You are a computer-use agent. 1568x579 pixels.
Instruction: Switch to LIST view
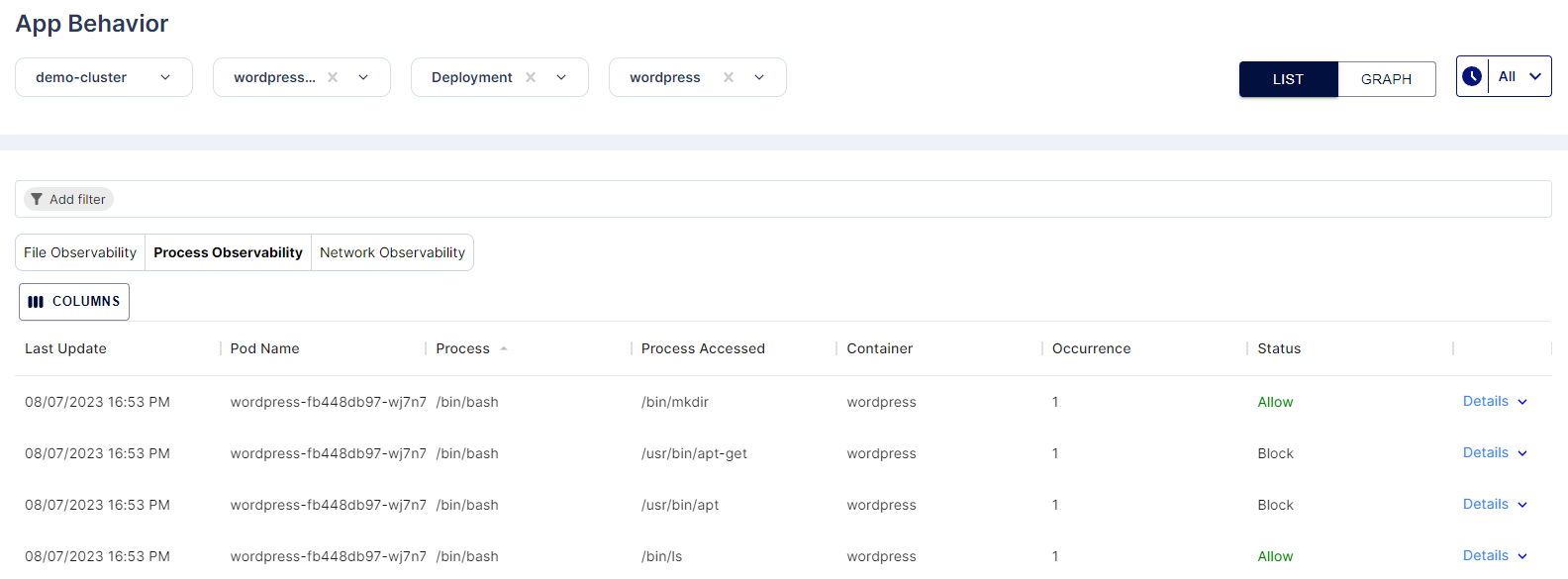click(x=1288, y=79)
